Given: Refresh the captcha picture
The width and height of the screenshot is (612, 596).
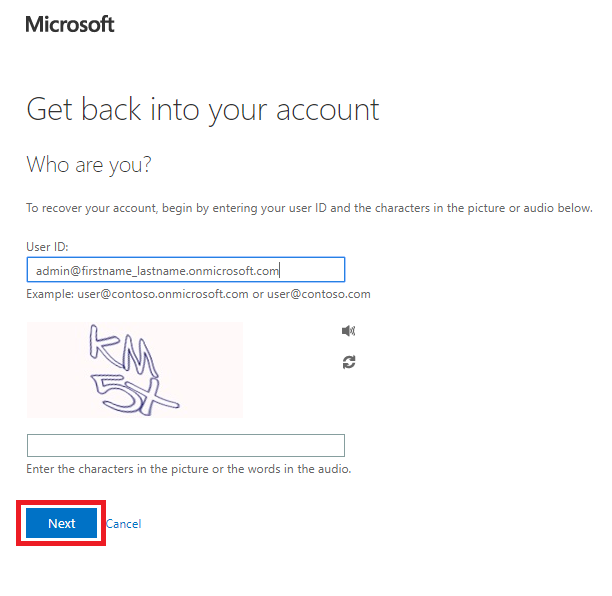Looking at the screenshot, I should [349, 362].
